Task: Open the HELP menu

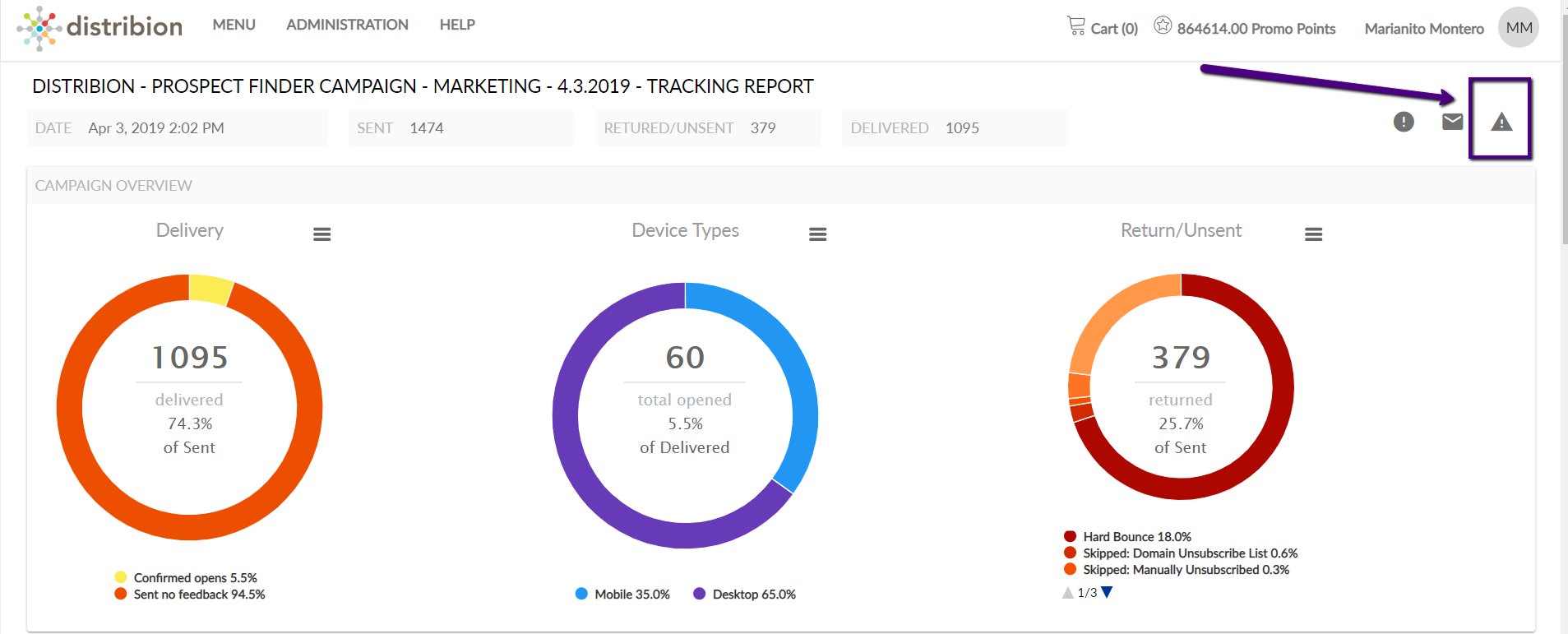Action: pyautogui.click(x=457, y=25)
